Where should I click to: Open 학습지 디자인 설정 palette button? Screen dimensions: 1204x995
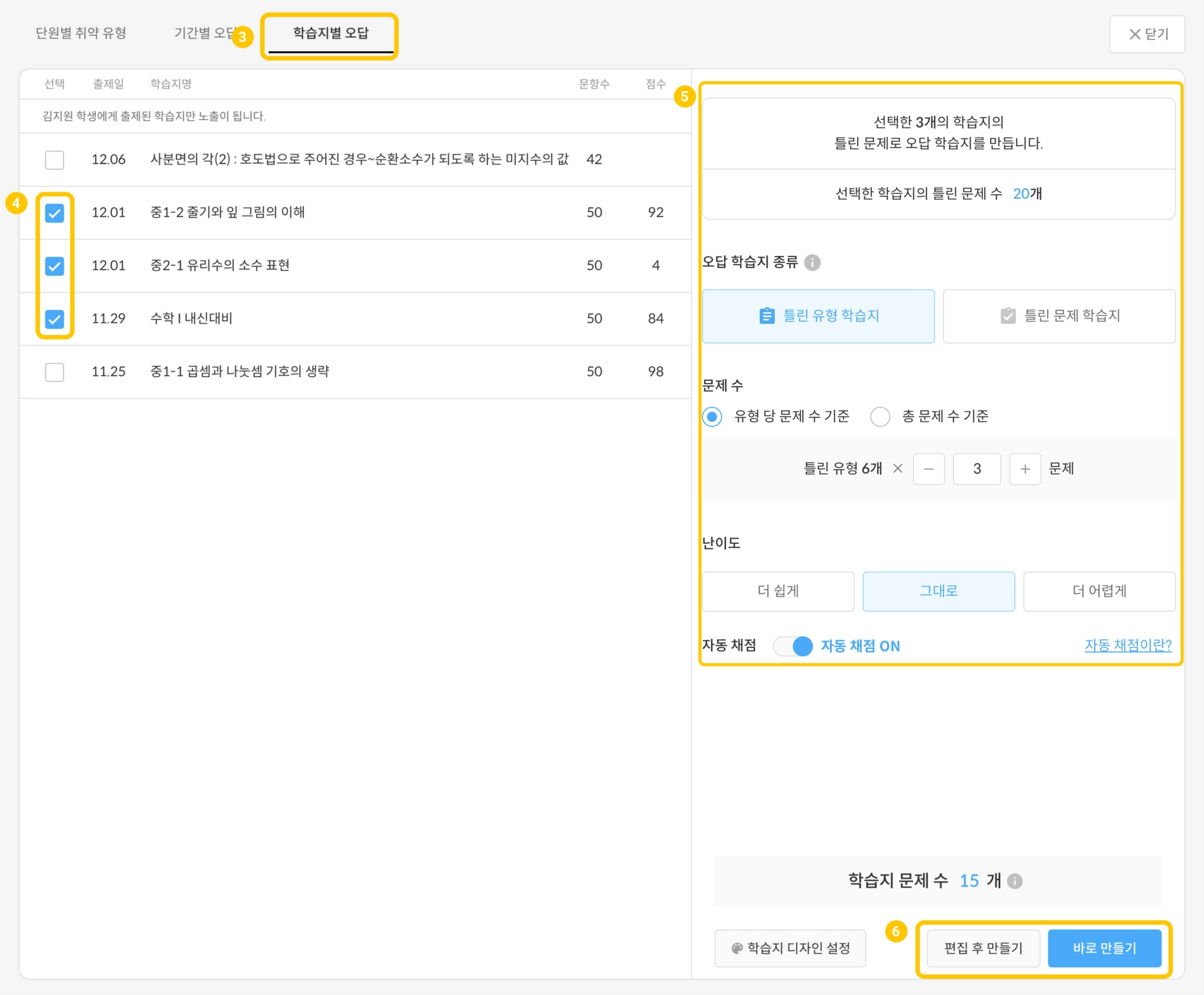790,948
